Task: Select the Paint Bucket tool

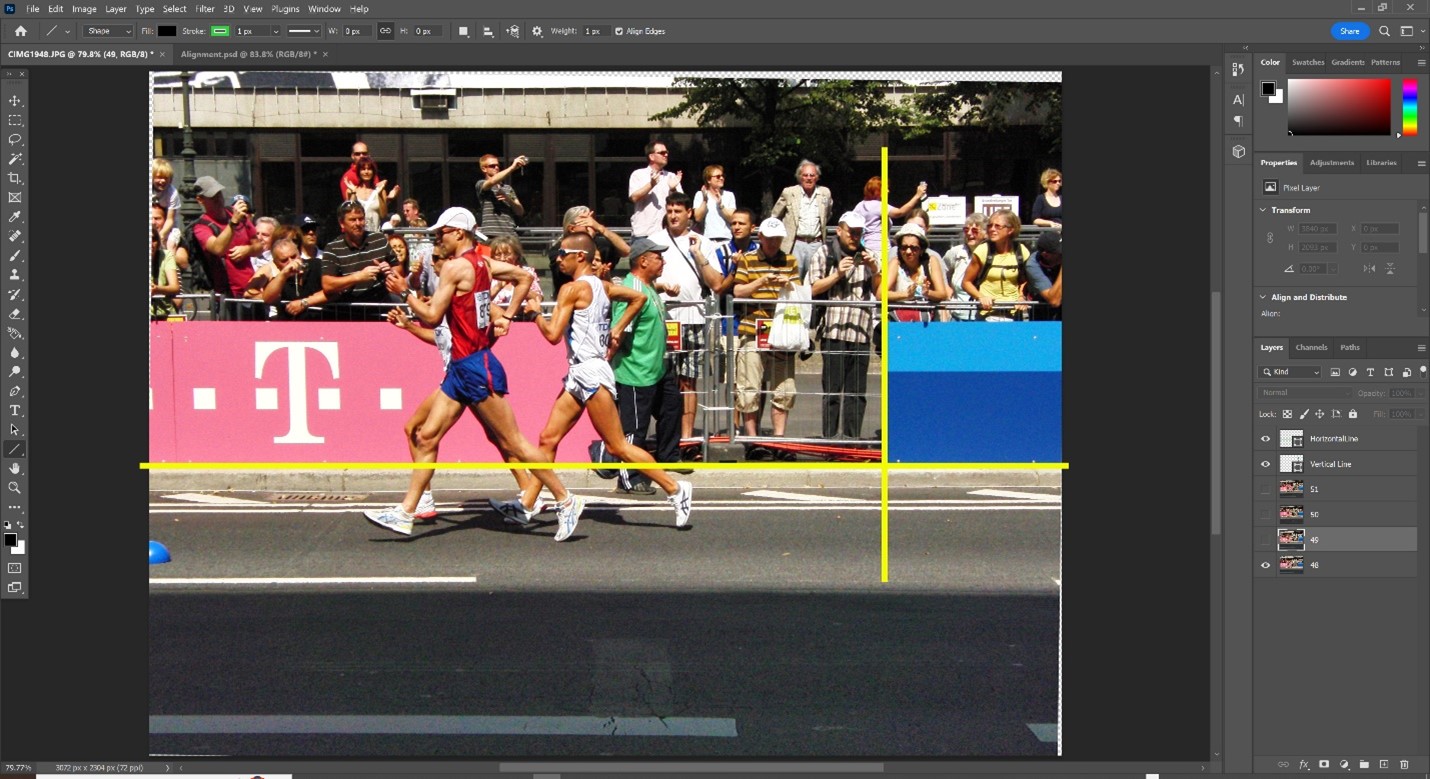Action: [x=15, y=333]
